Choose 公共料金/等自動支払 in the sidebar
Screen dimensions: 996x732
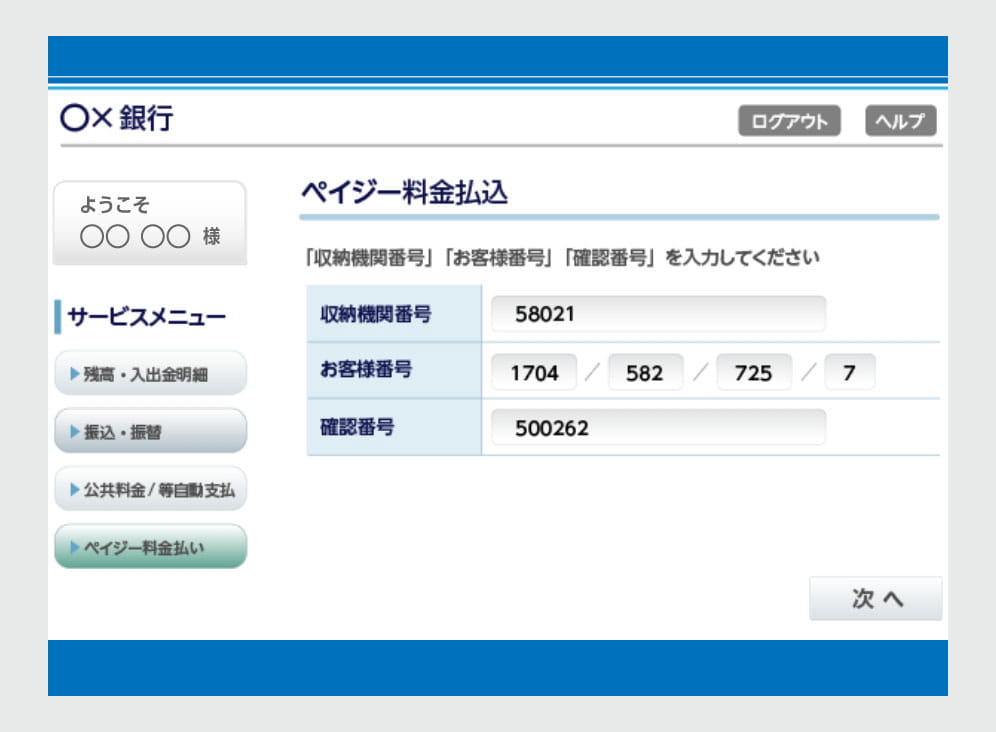(150, 489)
